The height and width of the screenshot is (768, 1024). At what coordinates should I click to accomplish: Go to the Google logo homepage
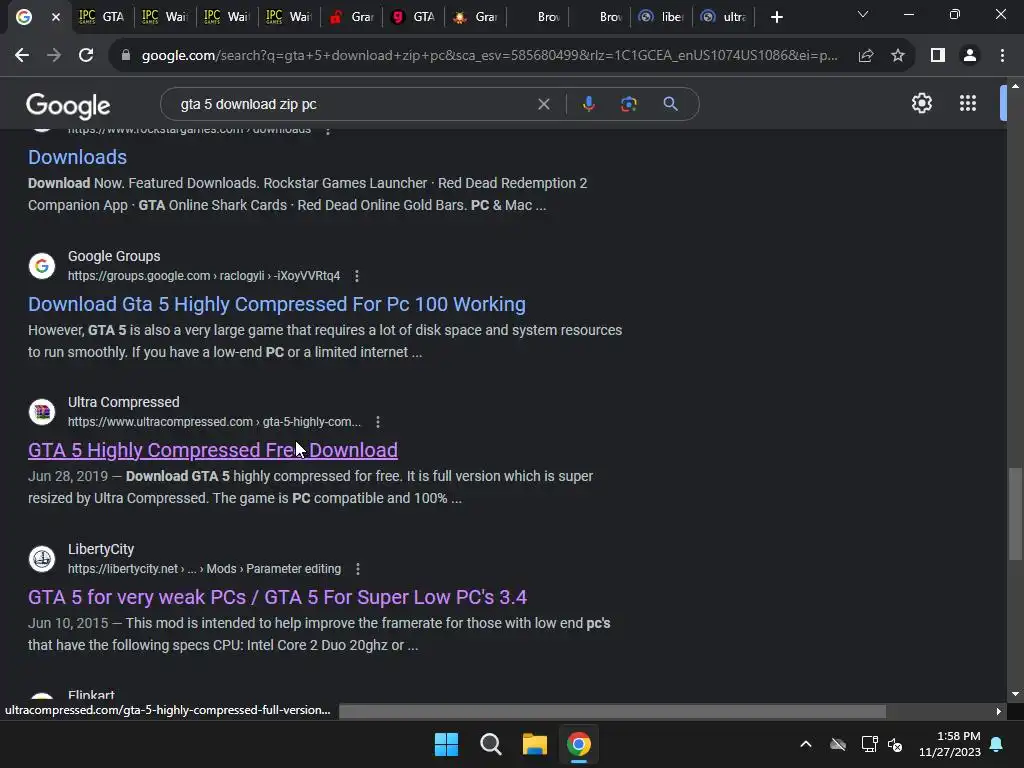click(x=68, y=106)
